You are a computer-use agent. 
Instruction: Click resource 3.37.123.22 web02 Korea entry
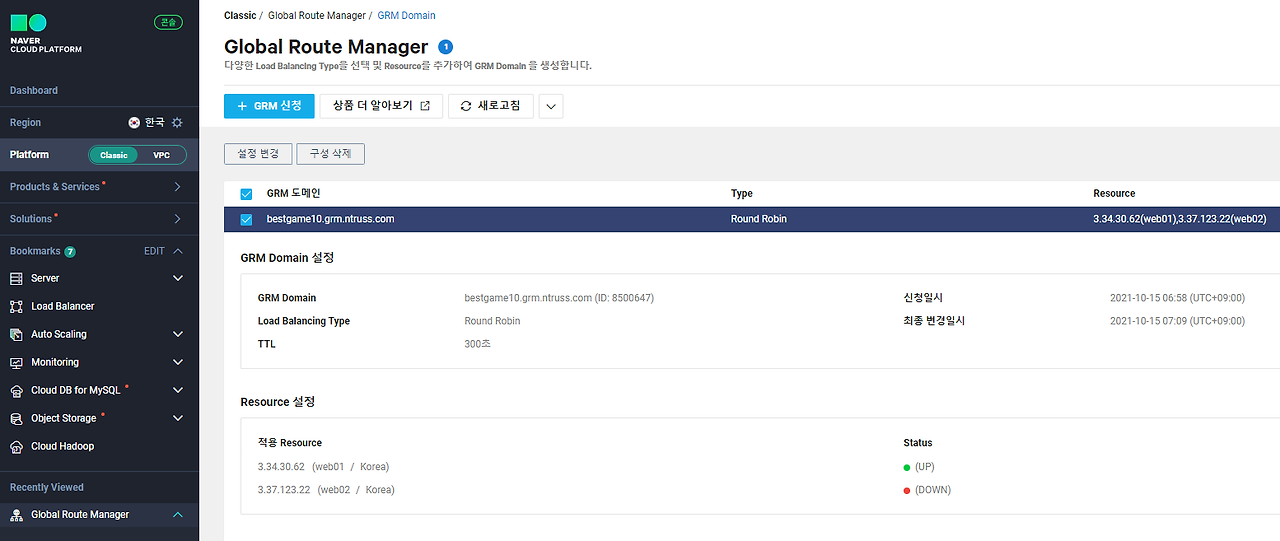tap(326, 490)
